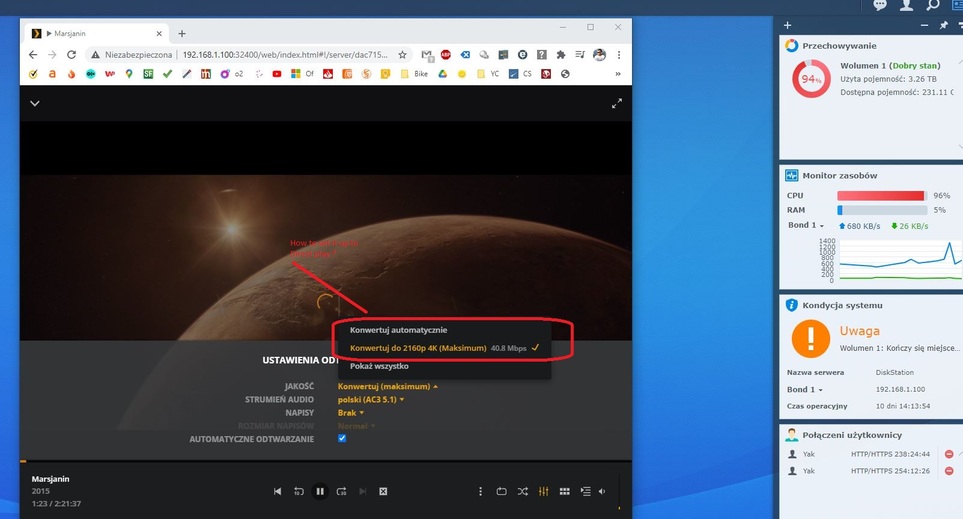This screenshot has width=963, height=519.
Task: Open the Microsoft Of bookmark
Action: (x=302, y=74)
